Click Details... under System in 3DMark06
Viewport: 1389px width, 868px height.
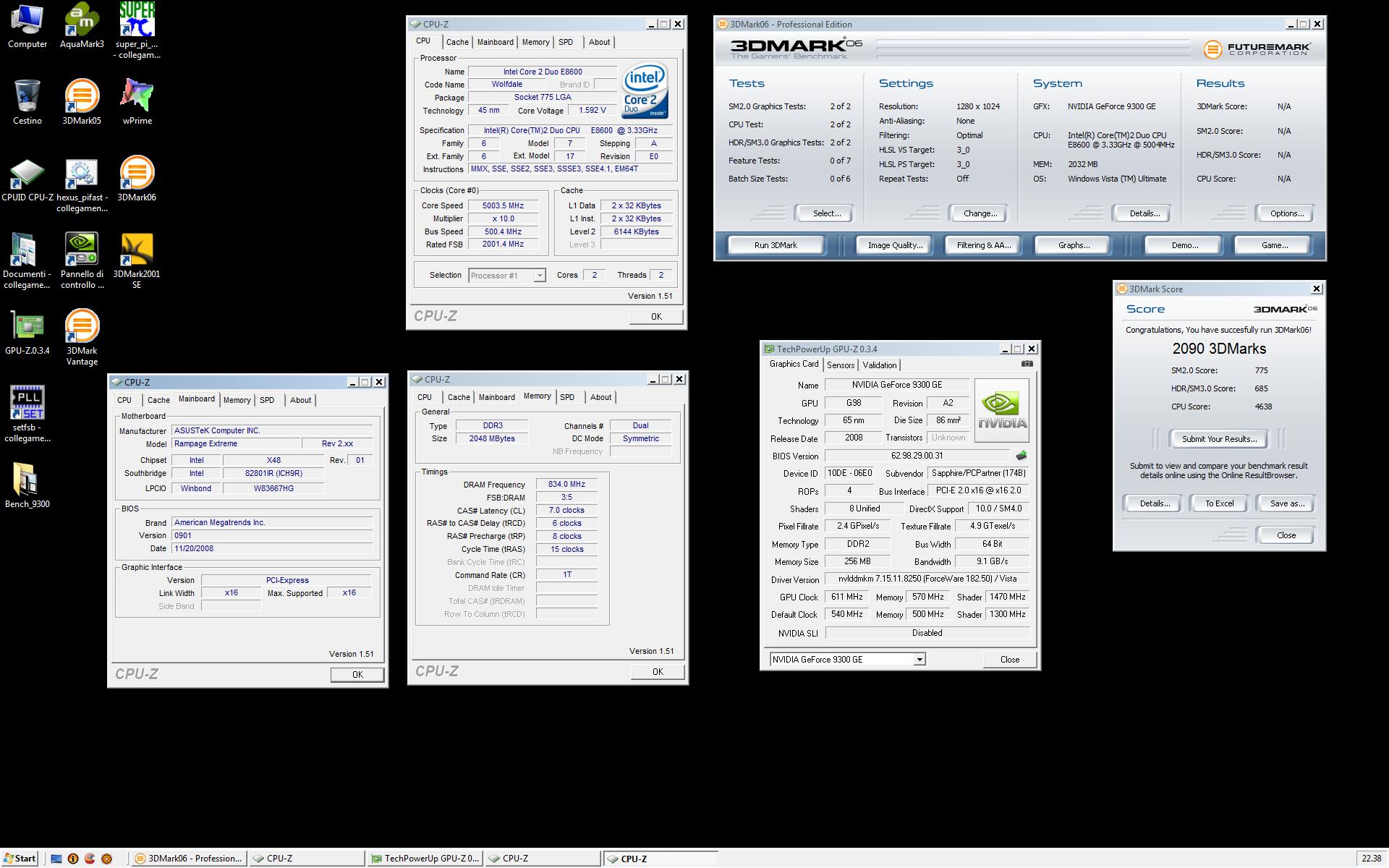click(x=1144, y=213)
